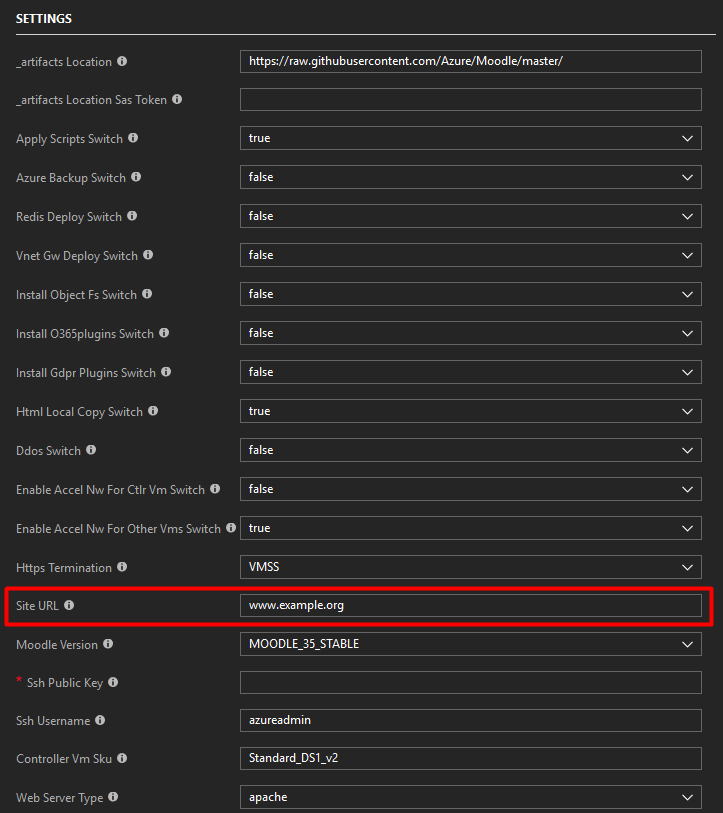Click the Moodle Version info icon

click(x=108, y=645)
